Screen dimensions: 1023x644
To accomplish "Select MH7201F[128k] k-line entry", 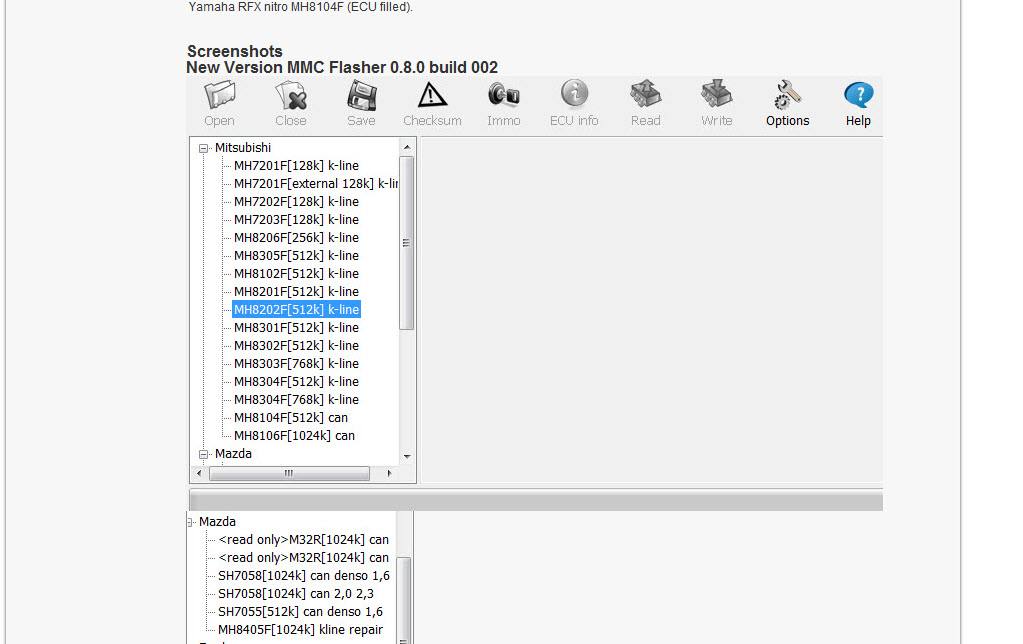I will [296, 166].
